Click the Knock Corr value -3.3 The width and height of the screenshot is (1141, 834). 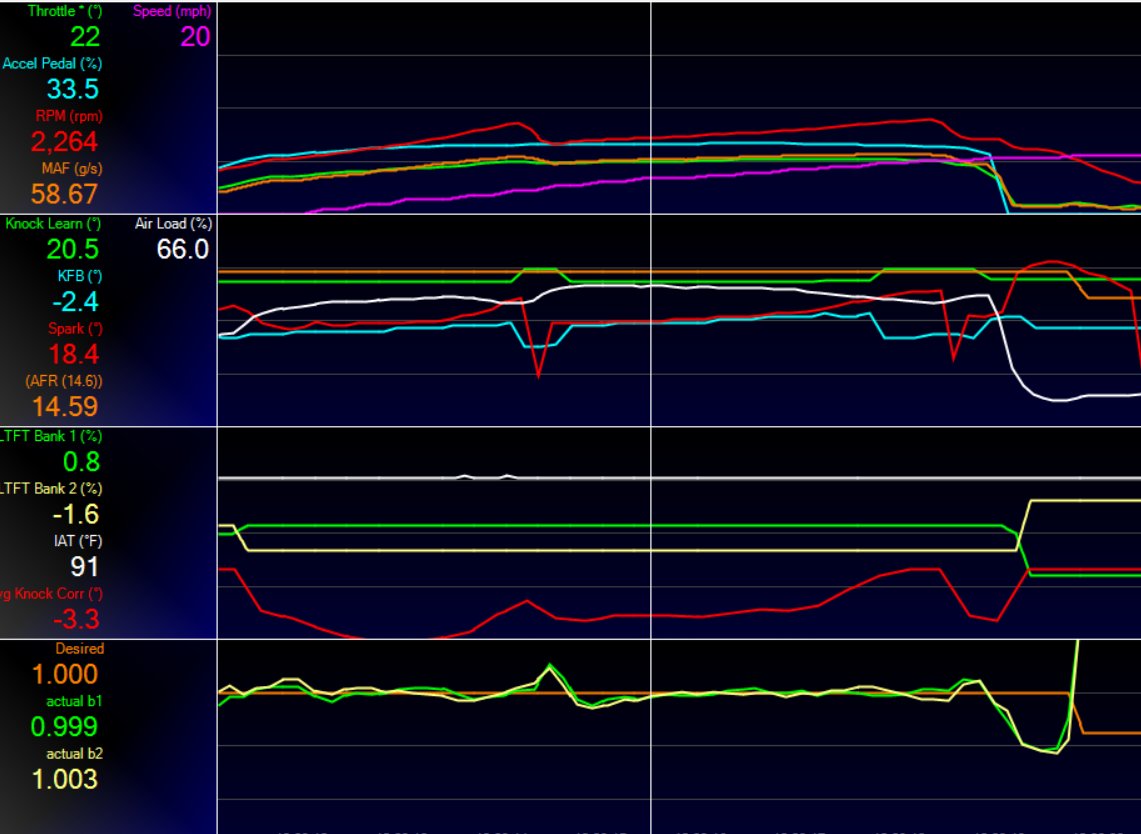pos(76,619)
